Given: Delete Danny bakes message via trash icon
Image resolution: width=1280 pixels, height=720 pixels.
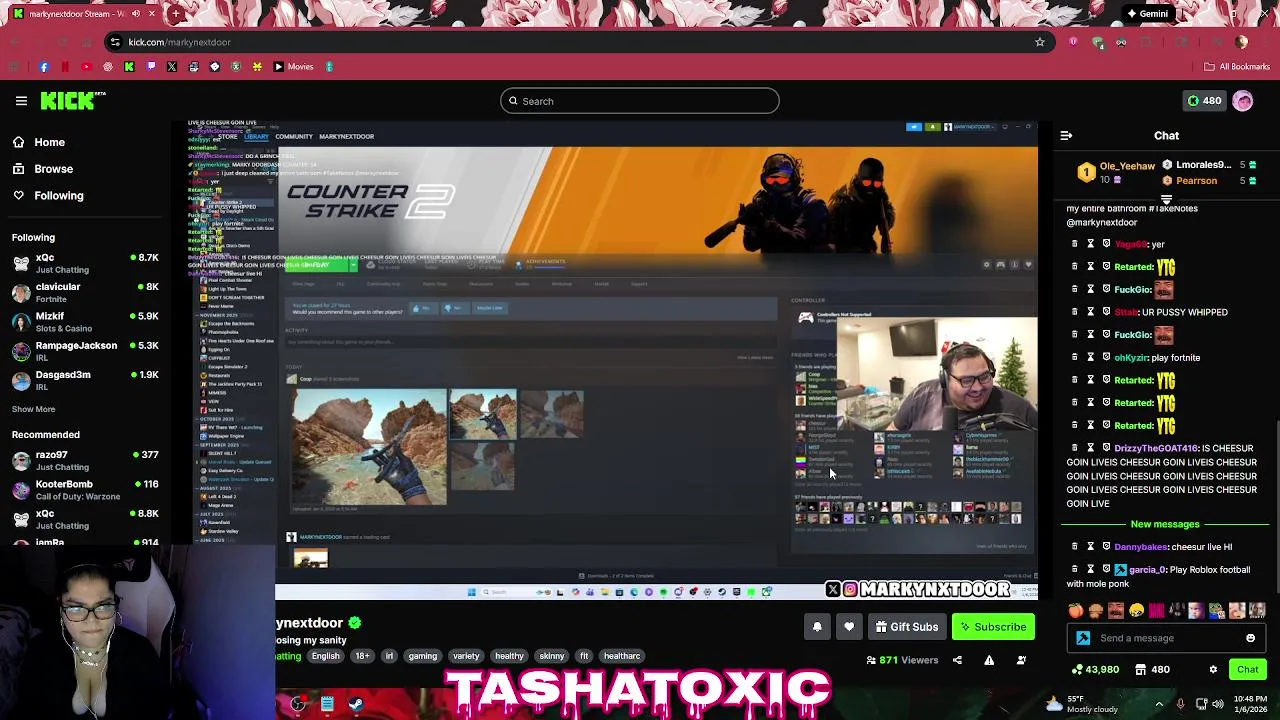Looking at the screenshot, I should click(x=1075, y=547).
